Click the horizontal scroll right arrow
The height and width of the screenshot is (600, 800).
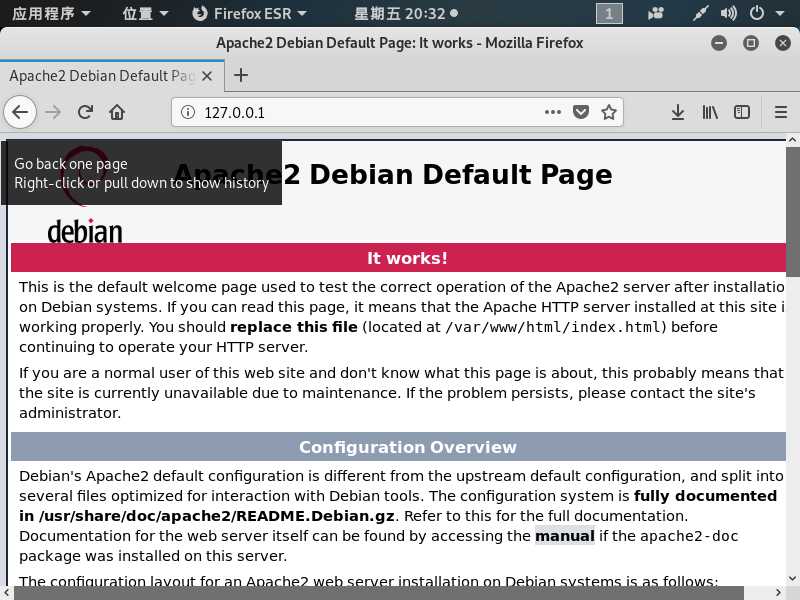779,593
